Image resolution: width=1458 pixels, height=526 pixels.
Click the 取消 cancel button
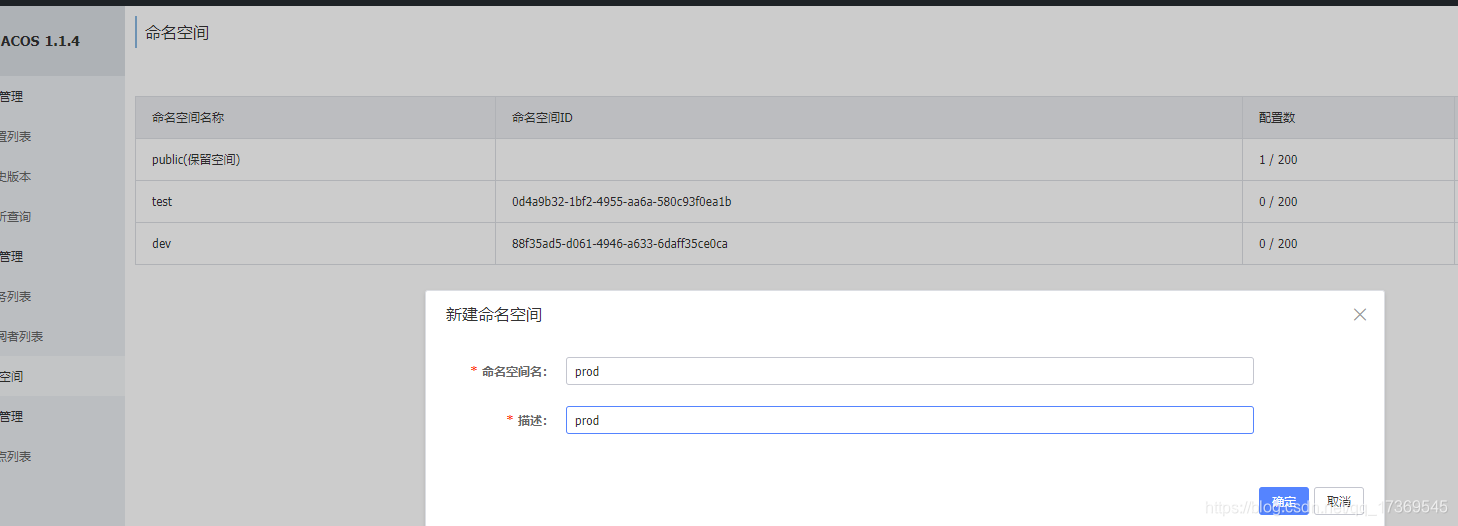[x=1339, y=501]
